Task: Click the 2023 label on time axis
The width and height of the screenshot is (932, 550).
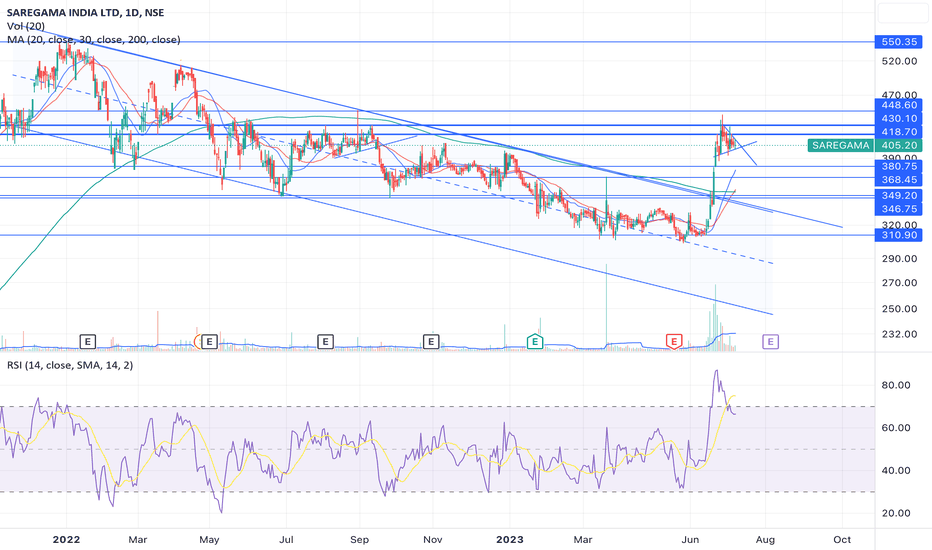Action: (510, 540)
